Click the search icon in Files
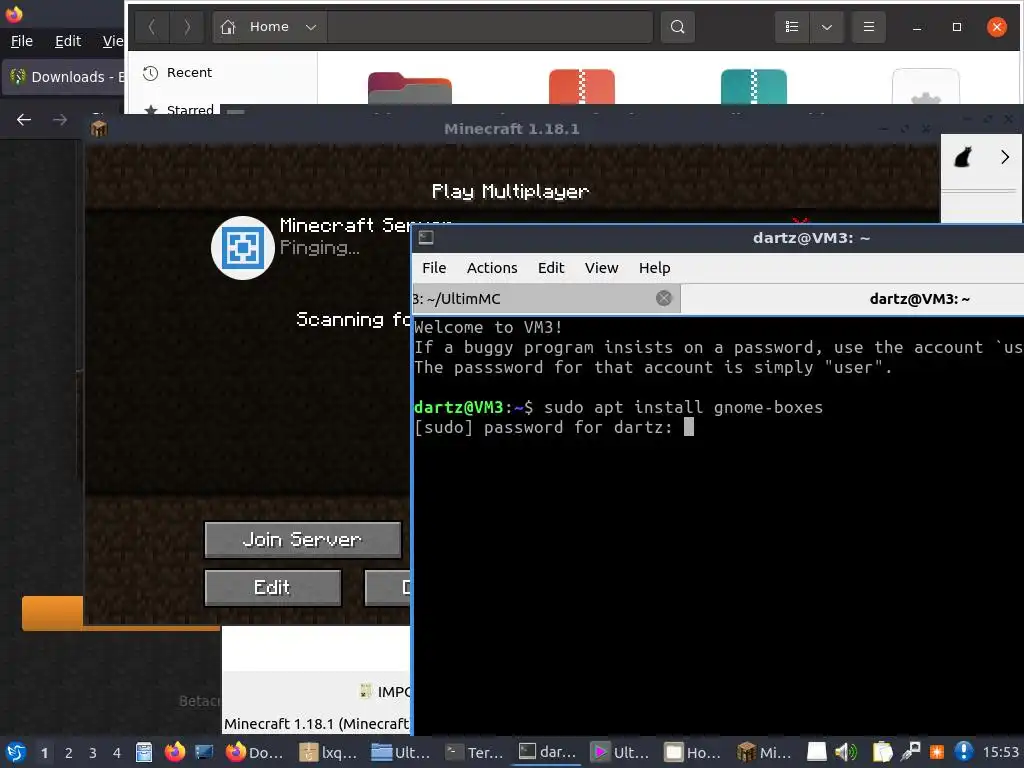The width and height of the screenshot is (1024, 768). coord(677,27)
